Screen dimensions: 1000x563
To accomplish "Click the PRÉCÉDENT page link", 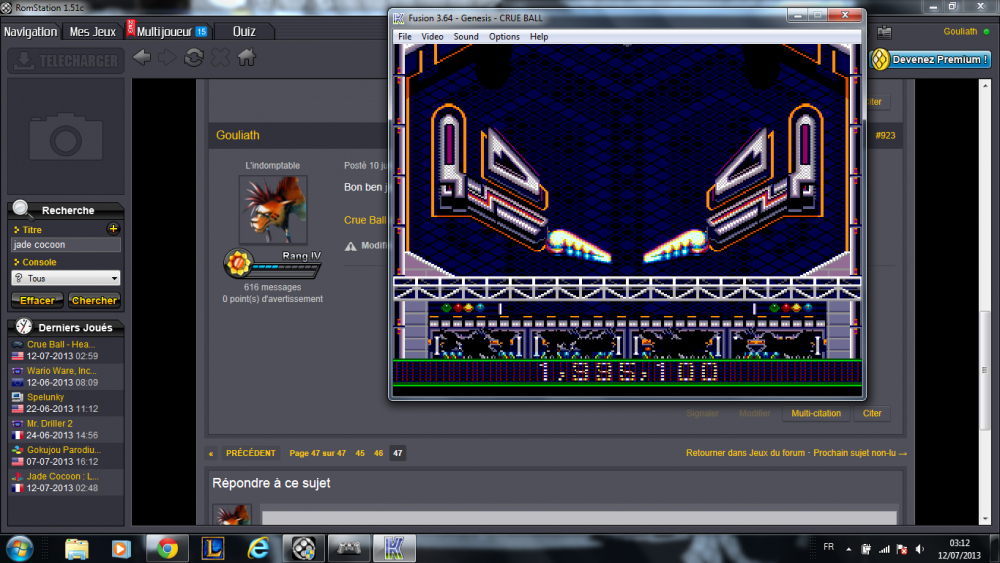I will coord(251,453).
